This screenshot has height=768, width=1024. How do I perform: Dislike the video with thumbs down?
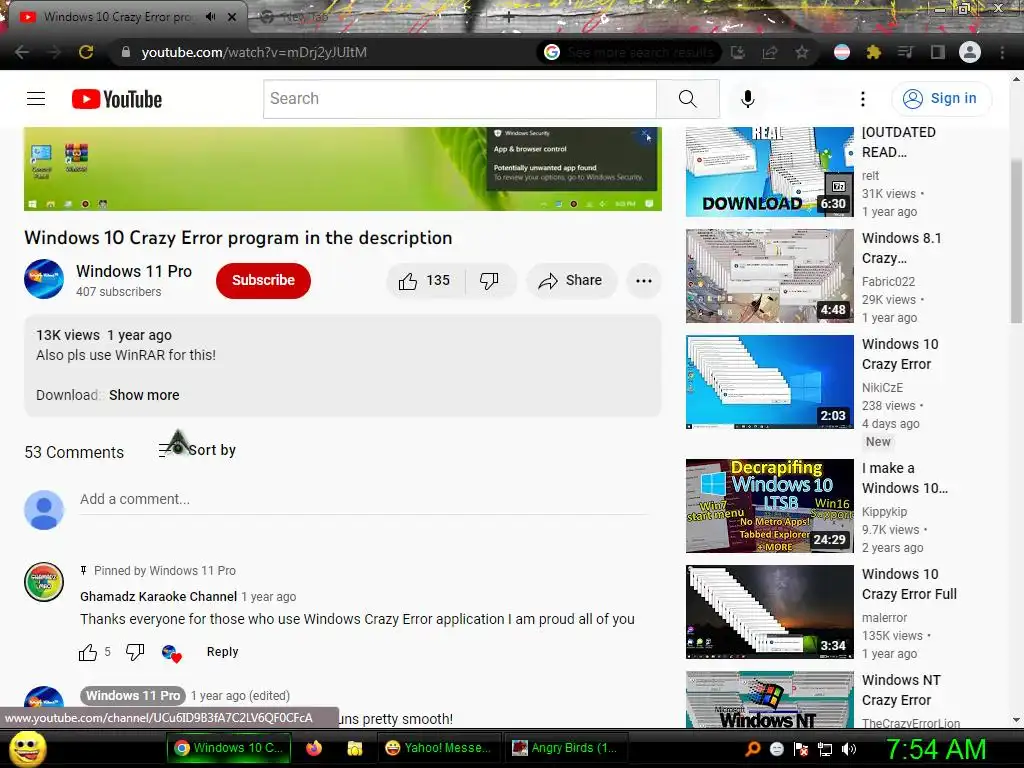tap(489, 281)
